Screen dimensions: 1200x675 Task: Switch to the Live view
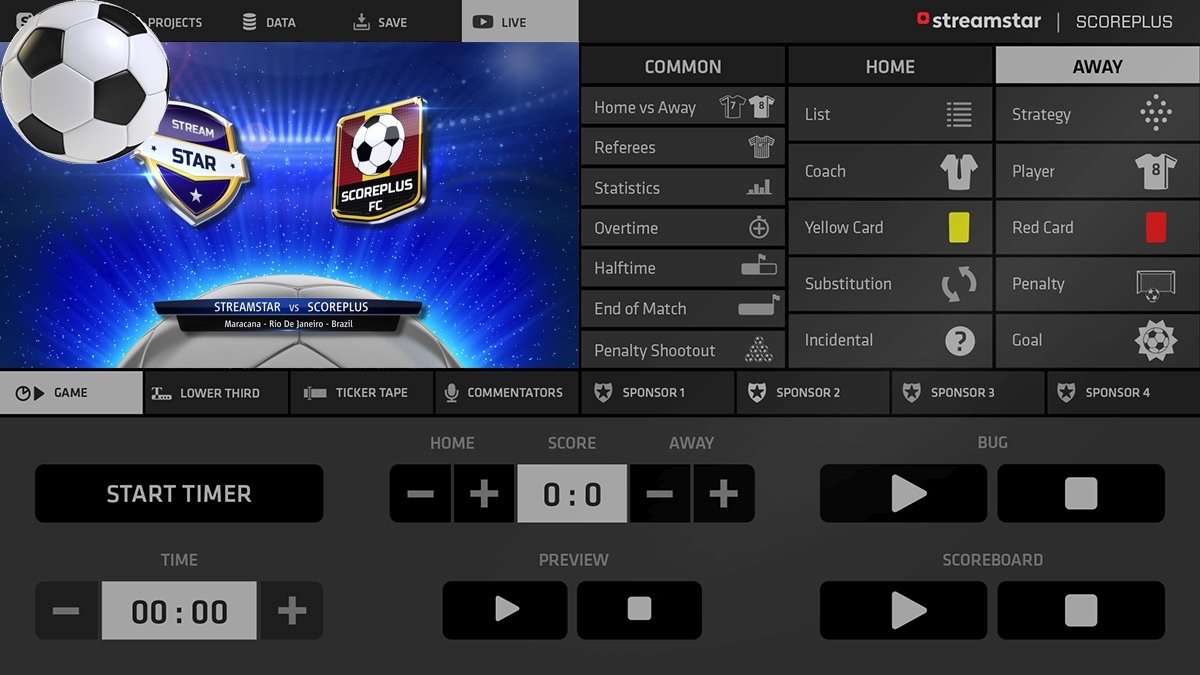tap(520, 21)
